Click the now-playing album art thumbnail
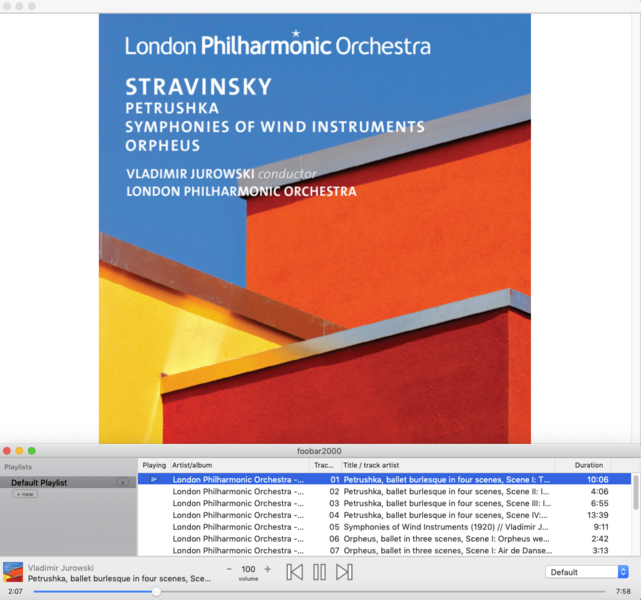Image resolution: width=641 pixels, height=600 pixels. point(13,573)
